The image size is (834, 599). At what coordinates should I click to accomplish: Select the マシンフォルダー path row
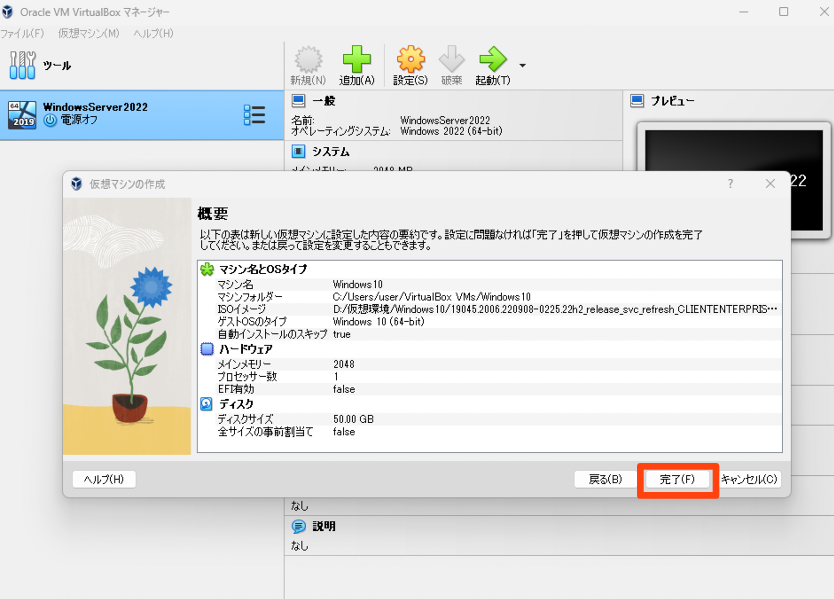[489, 297]
